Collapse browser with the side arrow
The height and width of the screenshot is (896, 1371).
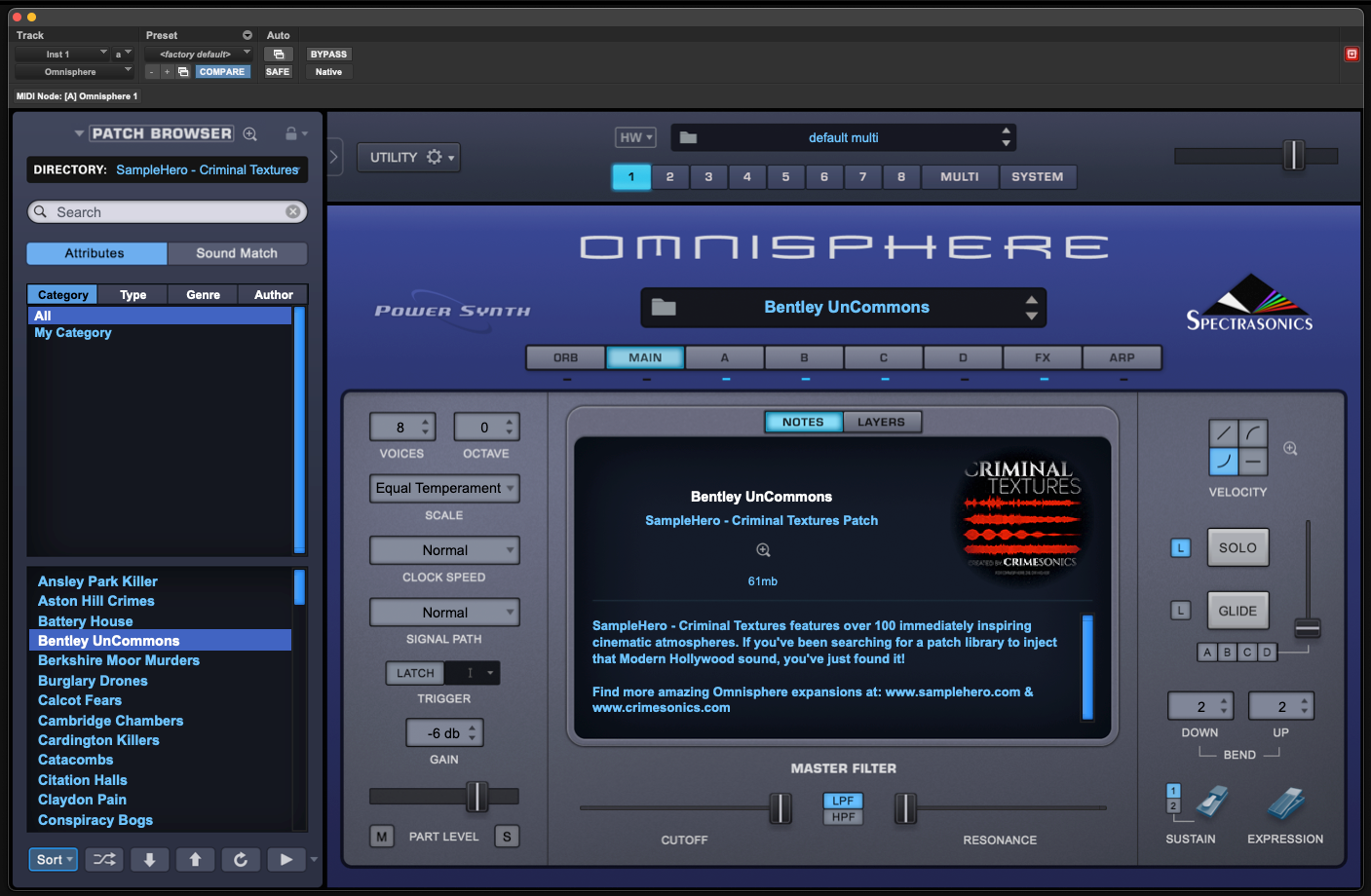point(334,157)
